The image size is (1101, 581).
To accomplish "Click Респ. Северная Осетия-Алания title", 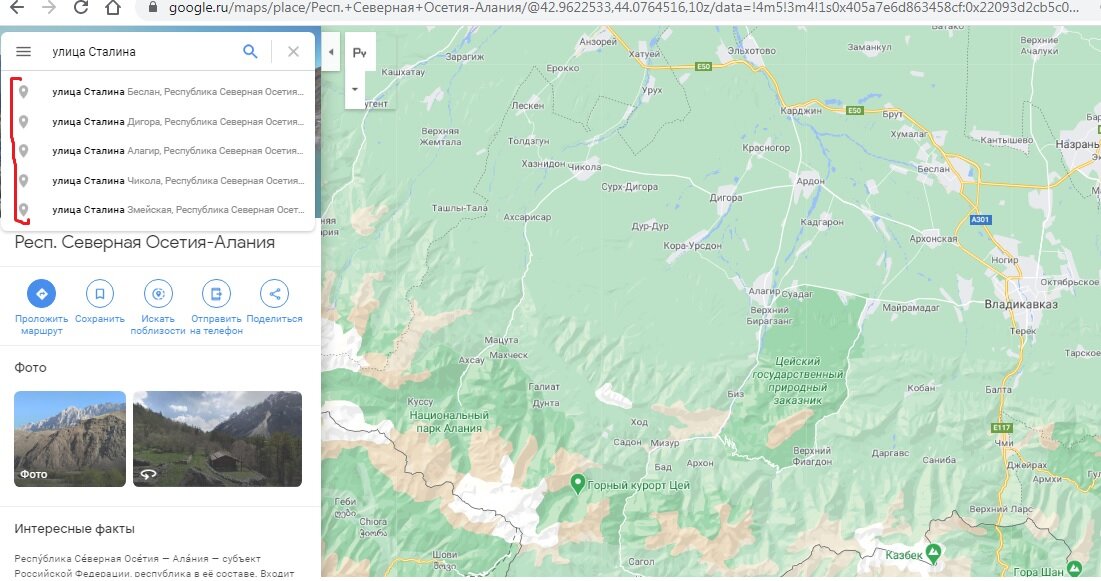I will pos(145,243).
